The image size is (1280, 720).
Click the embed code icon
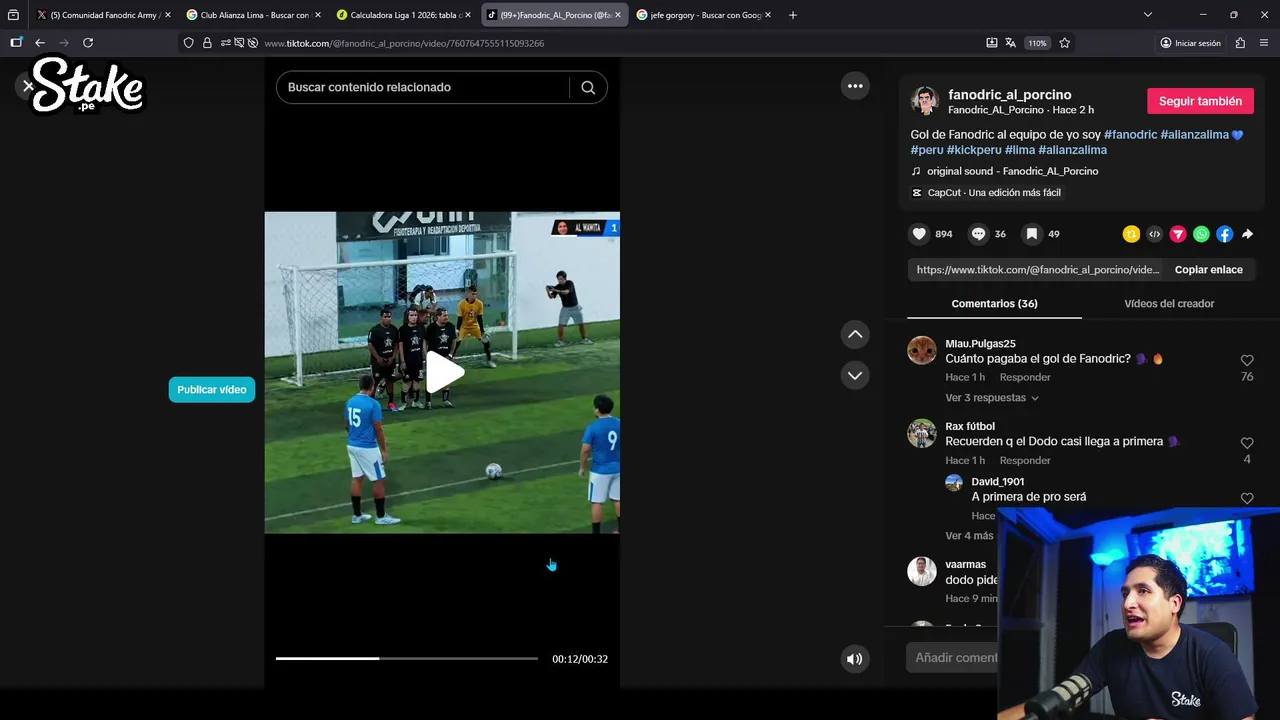1154,234
